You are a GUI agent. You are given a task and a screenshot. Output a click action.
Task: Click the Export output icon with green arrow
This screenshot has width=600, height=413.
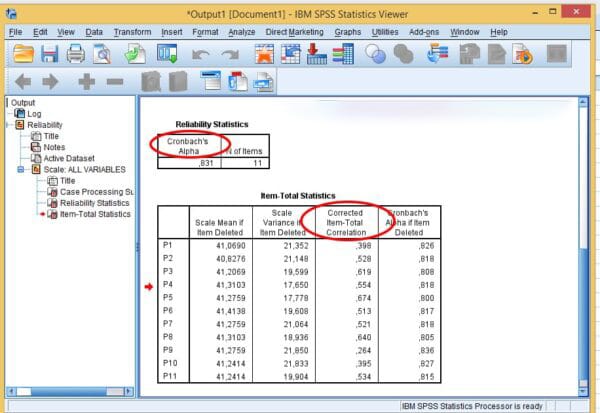[135, 54]
